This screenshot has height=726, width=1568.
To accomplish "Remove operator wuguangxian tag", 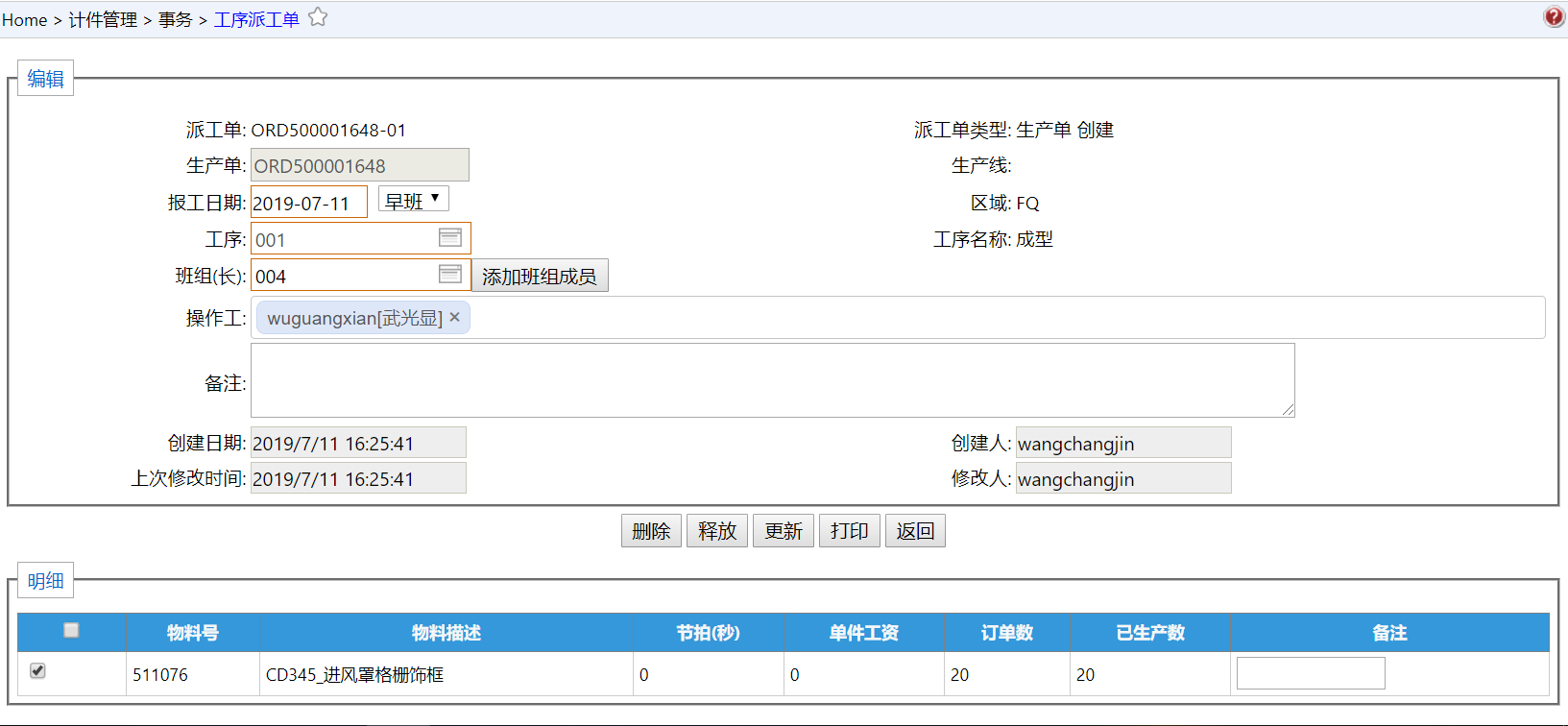I will click(x=455, y=317).
